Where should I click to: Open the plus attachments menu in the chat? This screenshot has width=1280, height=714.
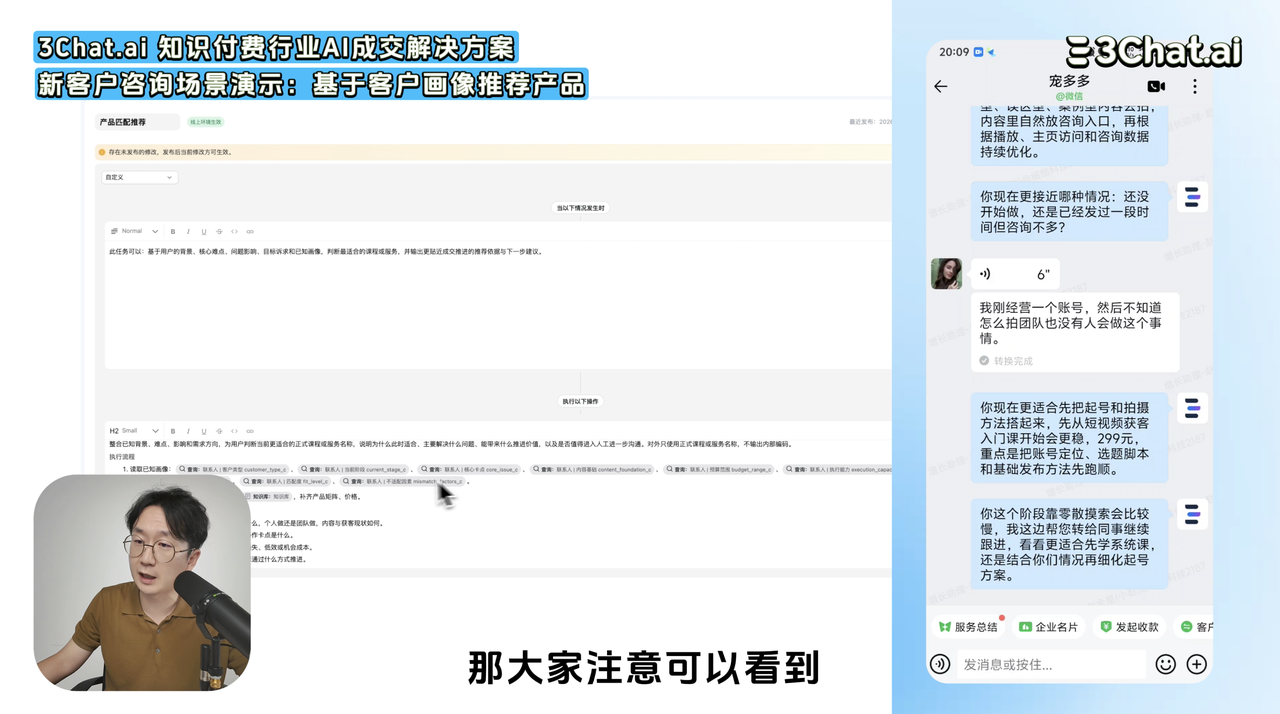[1196, 664]
